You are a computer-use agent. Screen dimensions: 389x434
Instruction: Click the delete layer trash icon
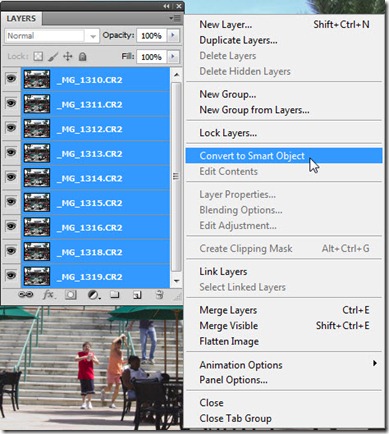tap(160, 295)
